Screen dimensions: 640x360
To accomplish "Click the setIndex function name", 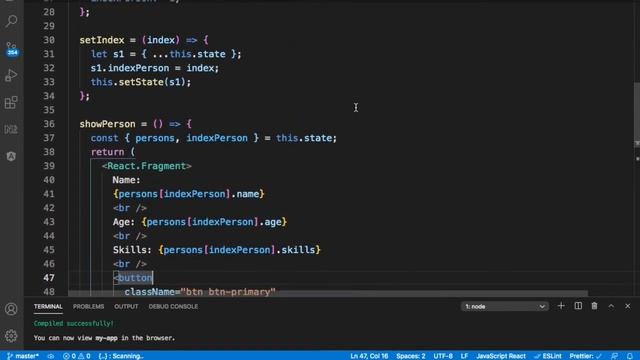I will (102, 40).
